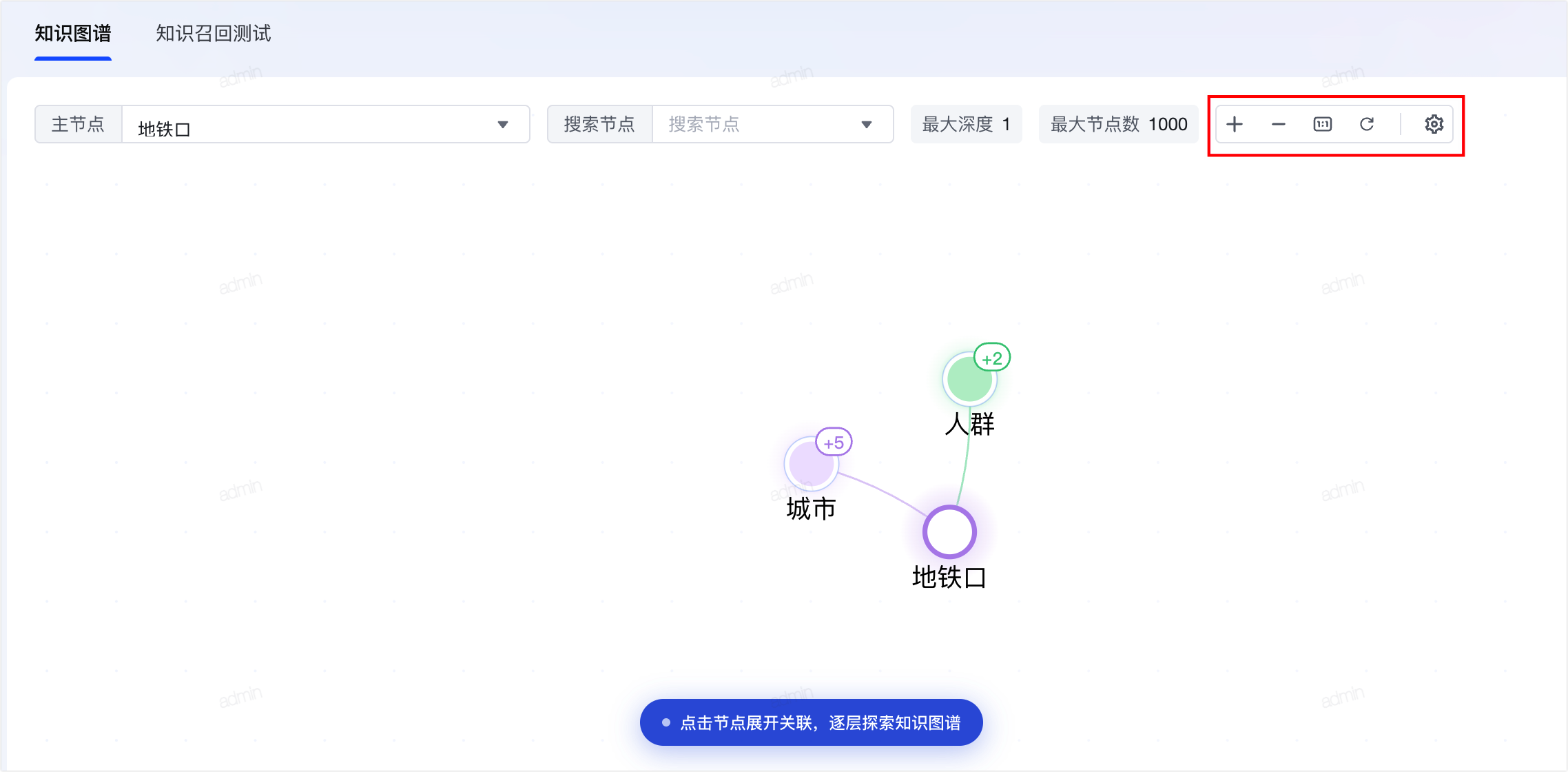Image resolution: width=1568 pixels, height=772 pixels.
Task: Expand the +2 badge on 人群 node
Action: pyautogui.click(x=992, y=358)
